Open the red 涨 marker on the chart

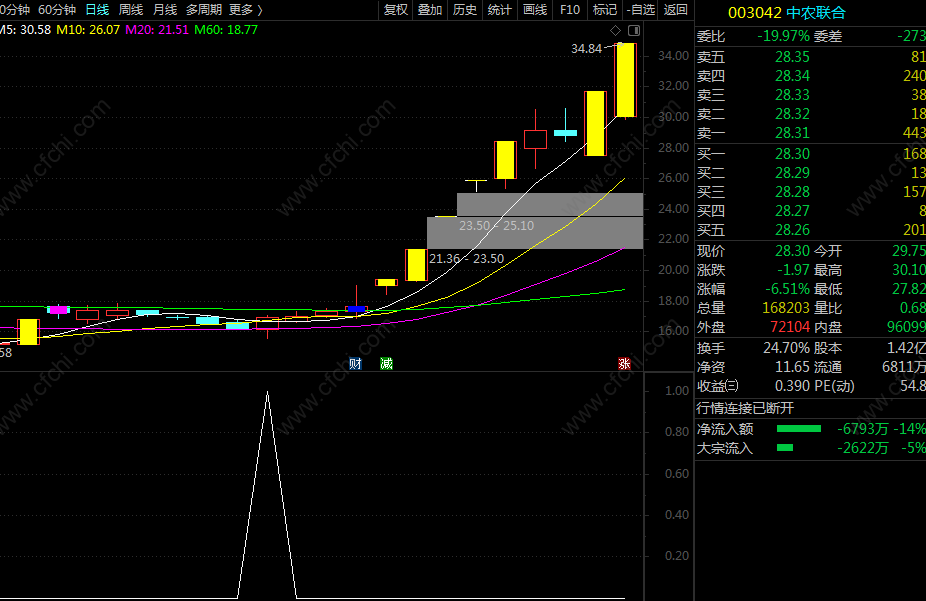pos(624,364)
